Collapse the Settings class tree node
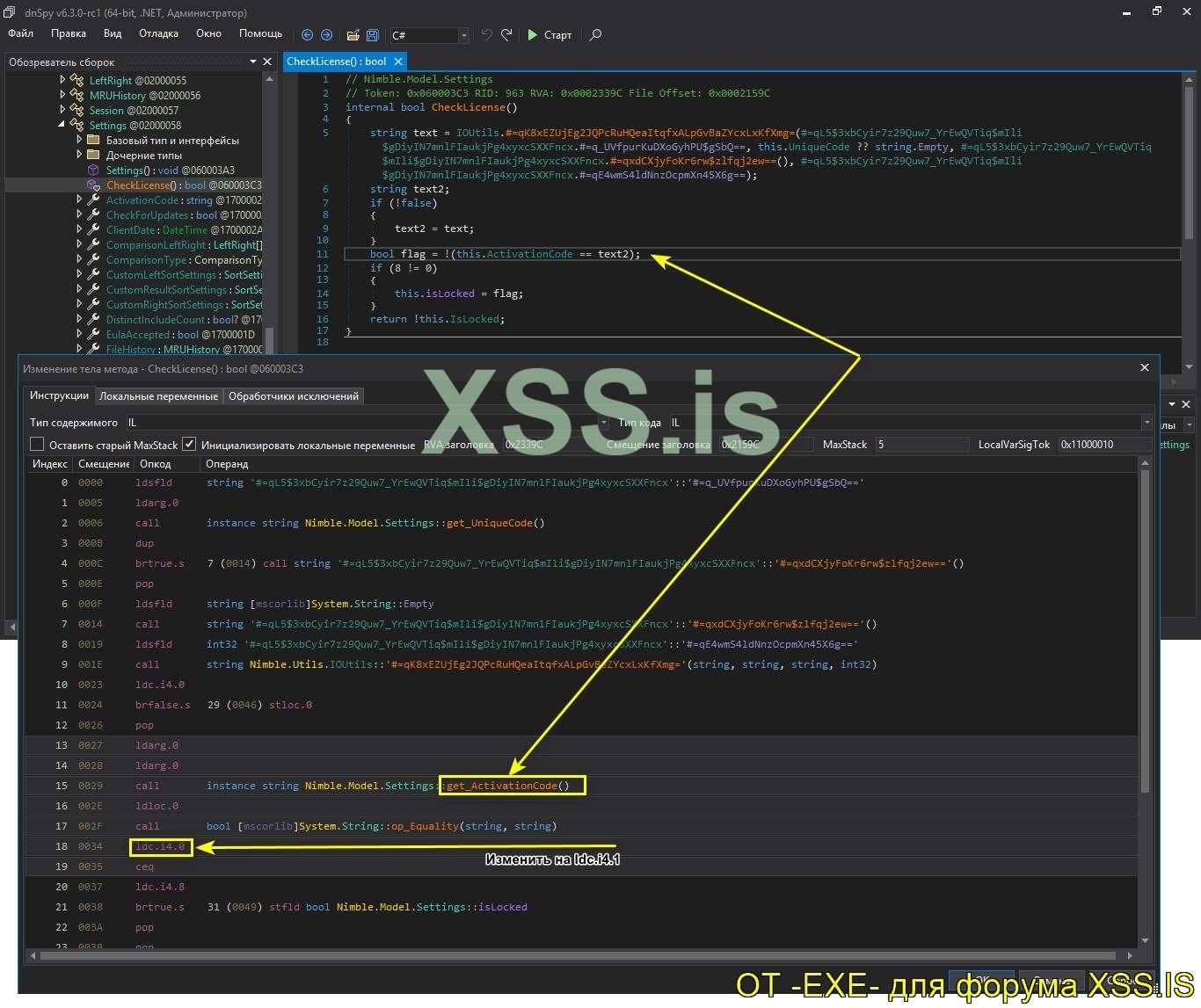 (62, 126)
